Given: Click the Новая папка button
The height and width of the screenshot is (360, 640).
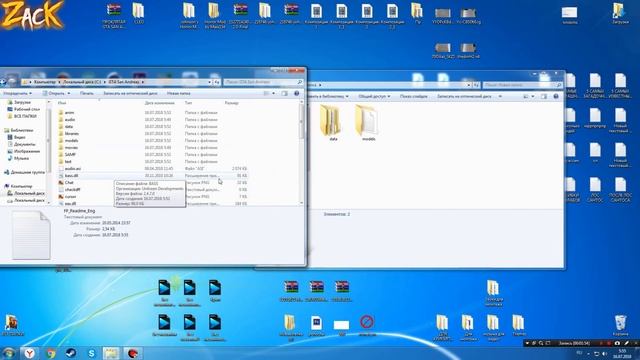Looking at the screenshot, I should (x=179, y=93).
